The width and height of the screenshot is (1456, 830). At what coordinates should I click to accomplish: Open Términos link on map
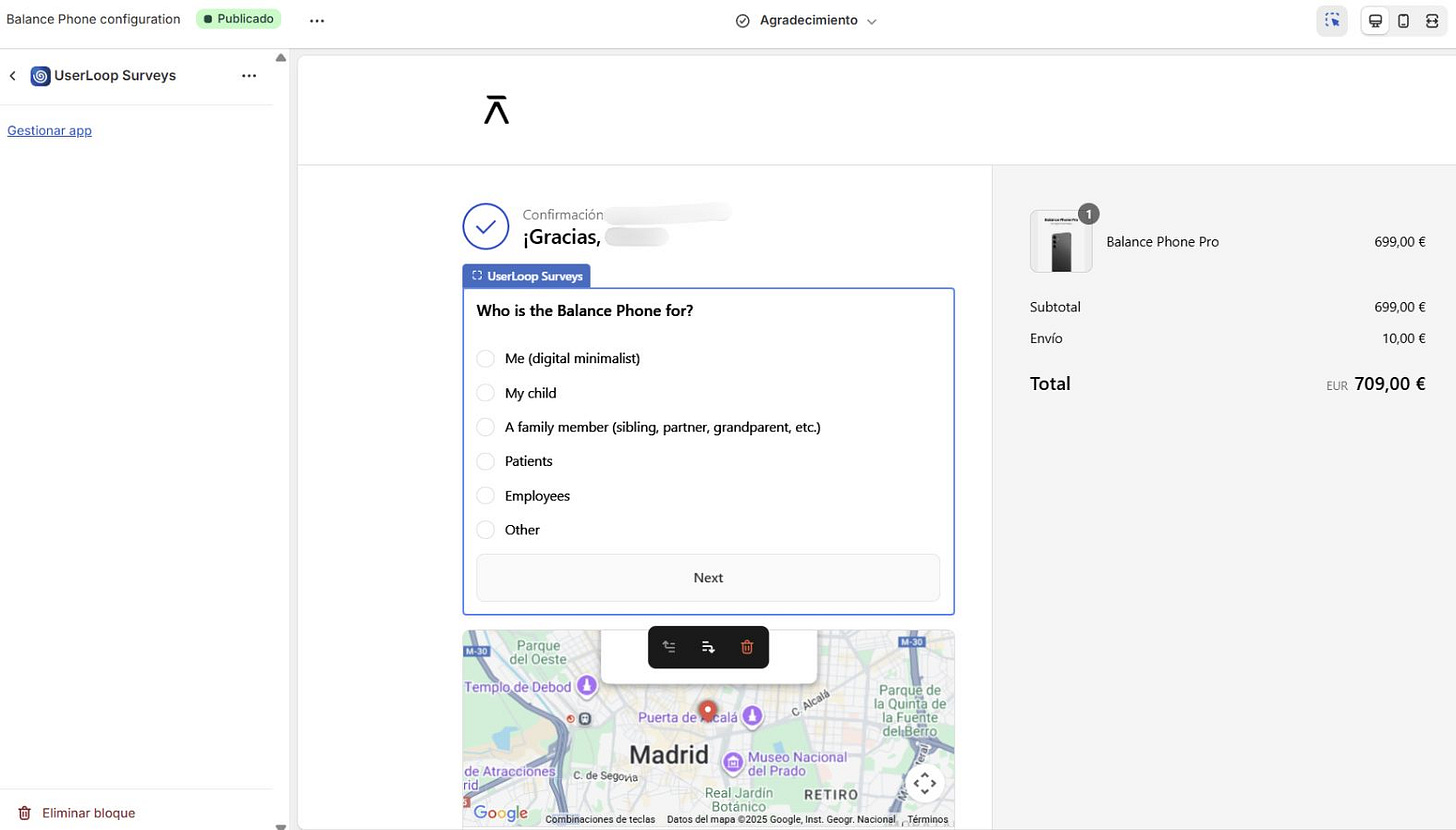coord(928,819)
